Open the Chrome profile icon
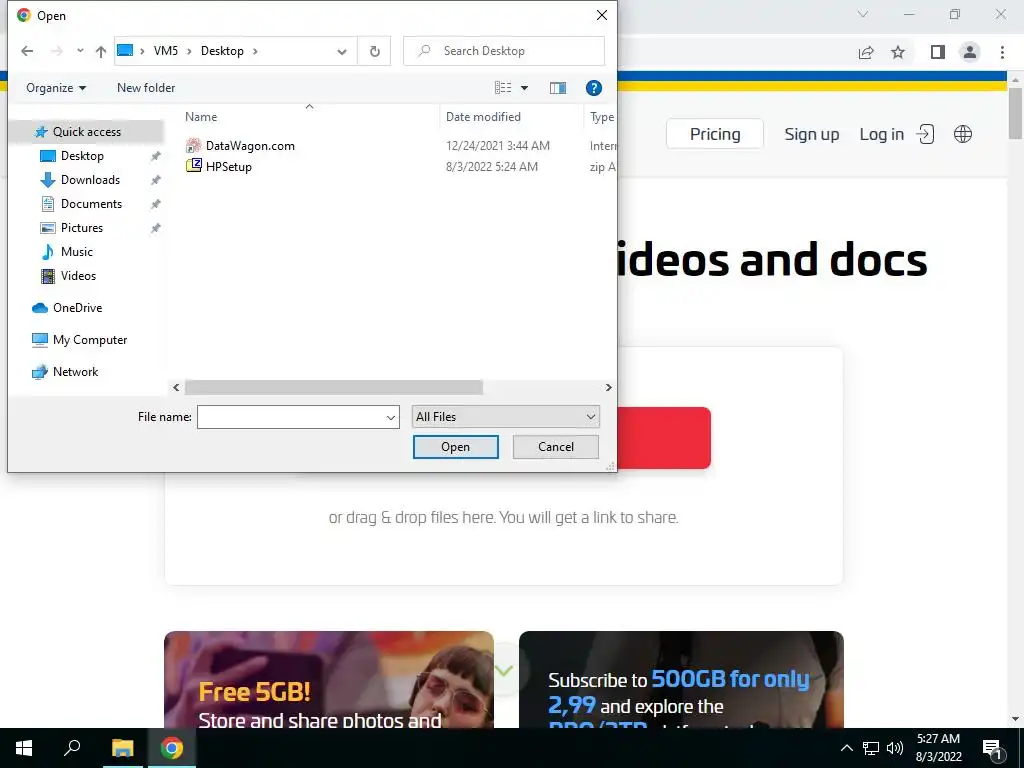 970,52
